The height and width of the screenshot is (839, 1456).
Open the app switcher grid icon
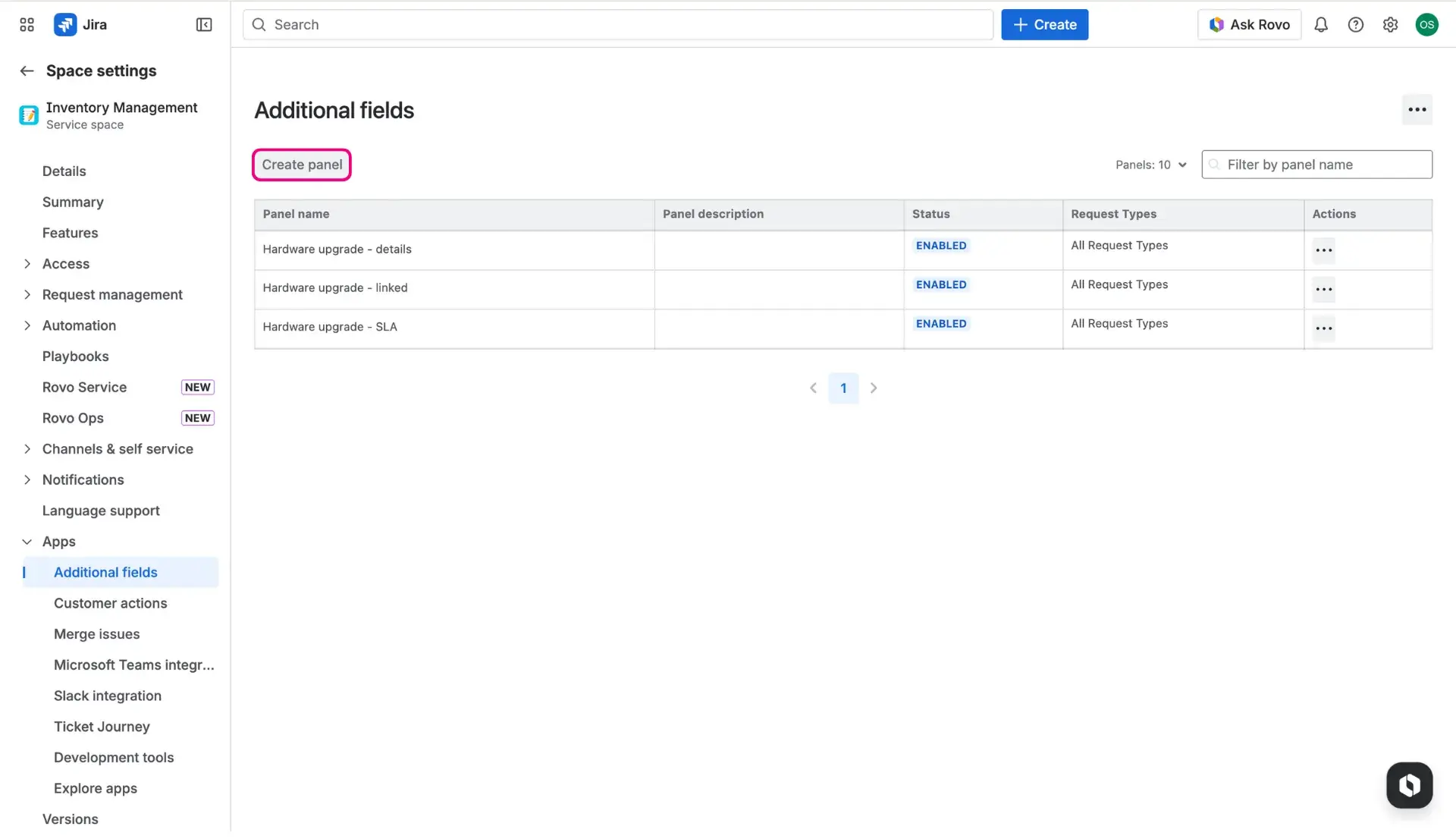click(x=26, y=24)
